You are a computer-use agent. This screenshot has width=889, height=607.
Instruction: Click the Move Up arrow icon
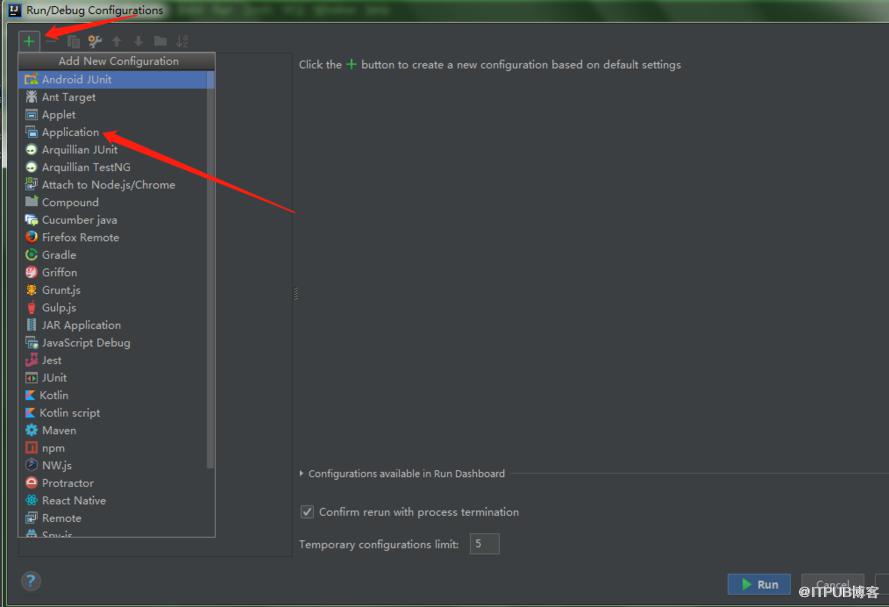pyautogui.click(x=117, y=41)
